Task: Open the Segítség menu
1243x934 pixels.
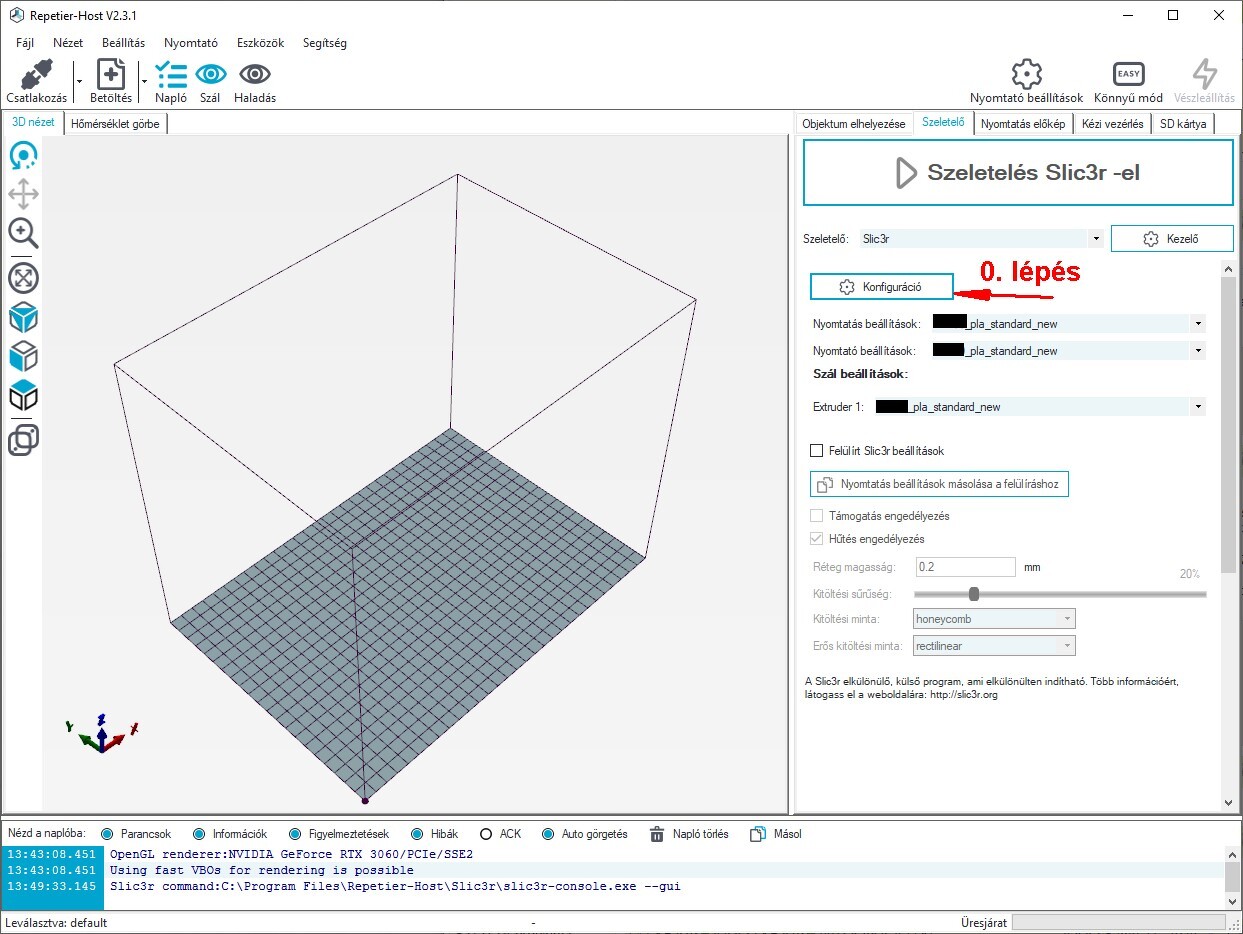Action: pyautogui.click(x=323, y=43)
